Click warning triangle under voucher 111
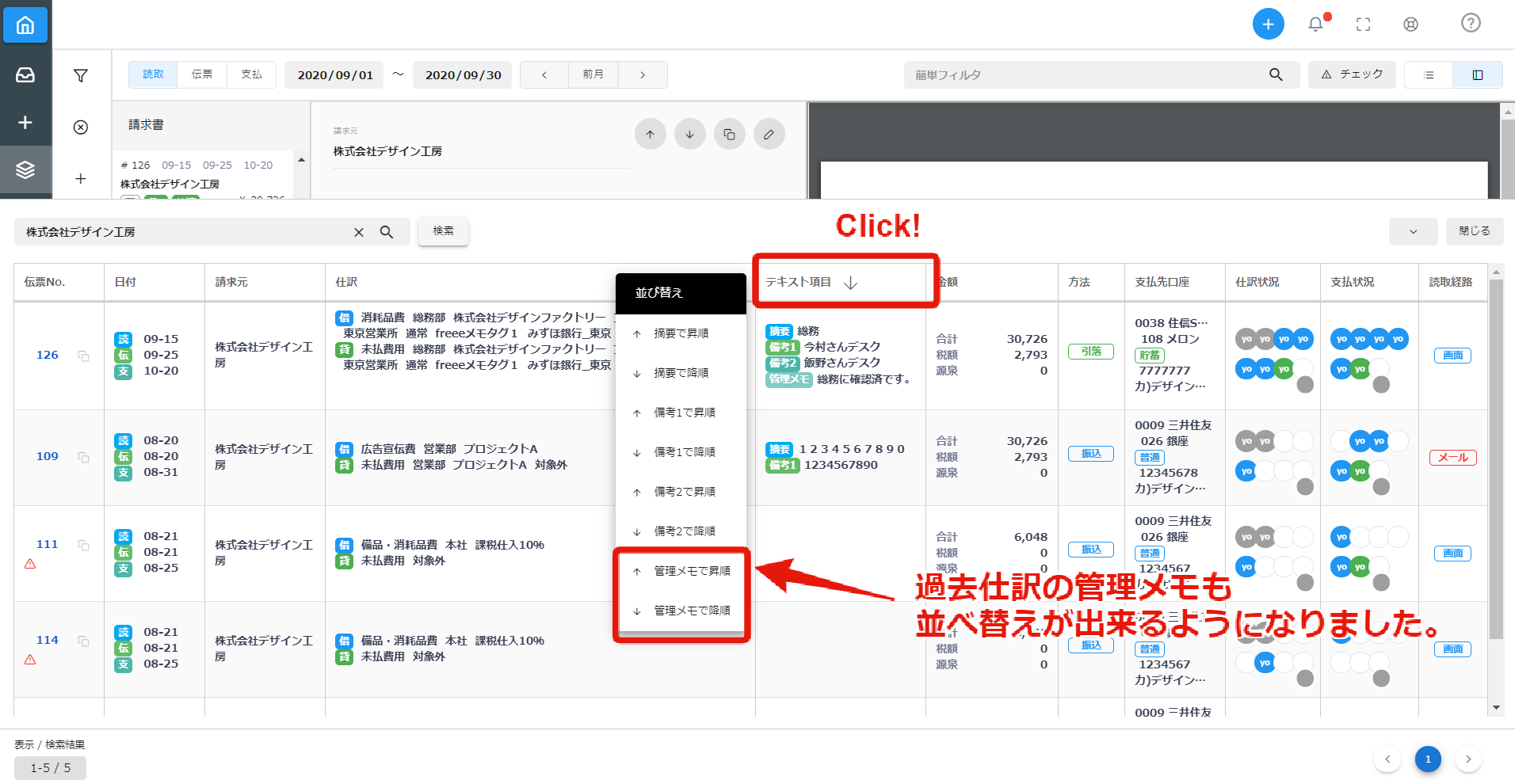Screen dimensions: 1515x784 click(x=30, y=564)
